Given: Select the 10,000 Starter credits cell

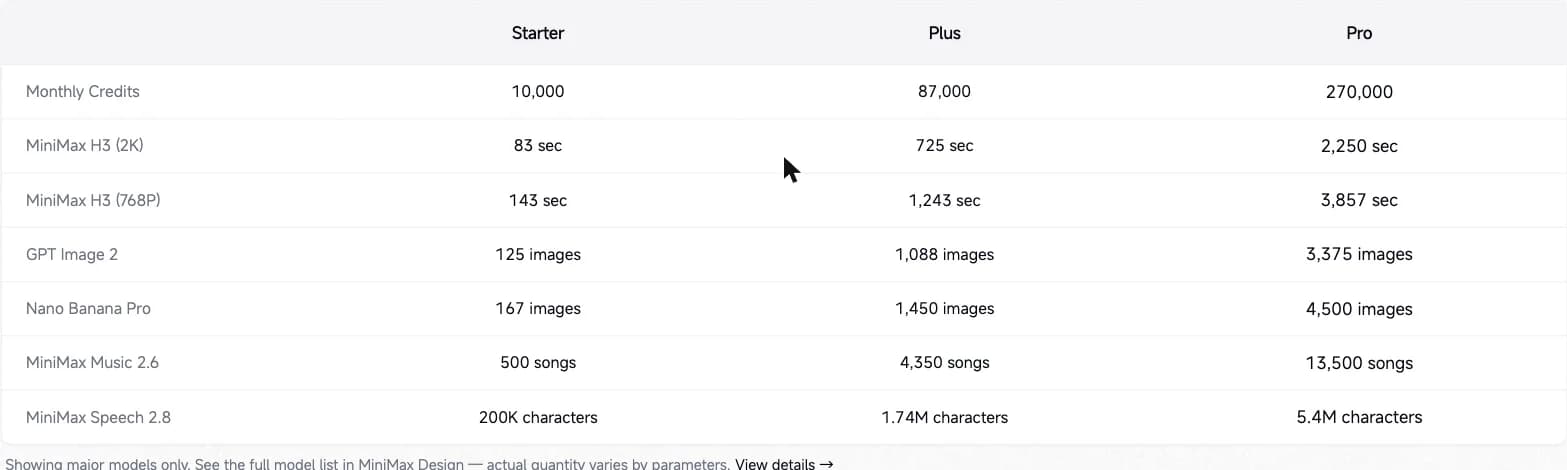Looking at the screenshot, I should [538, 91].
